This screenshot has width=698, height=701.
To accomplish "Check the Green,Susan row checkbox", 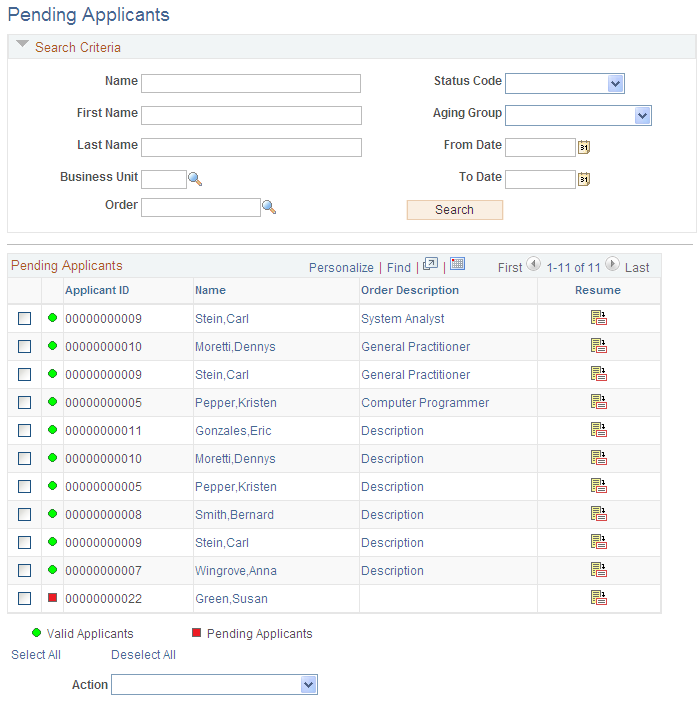I will 24,599.
